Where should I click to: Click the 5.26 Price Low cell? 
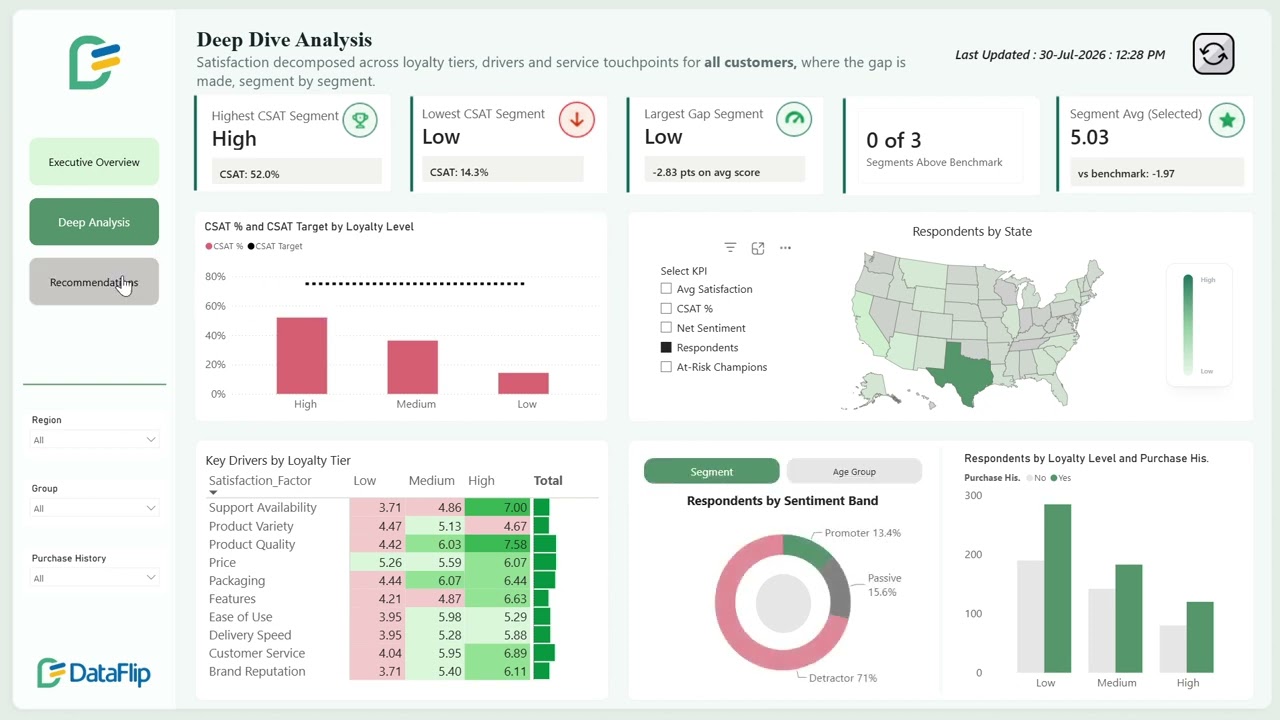[x=377, y=562]
